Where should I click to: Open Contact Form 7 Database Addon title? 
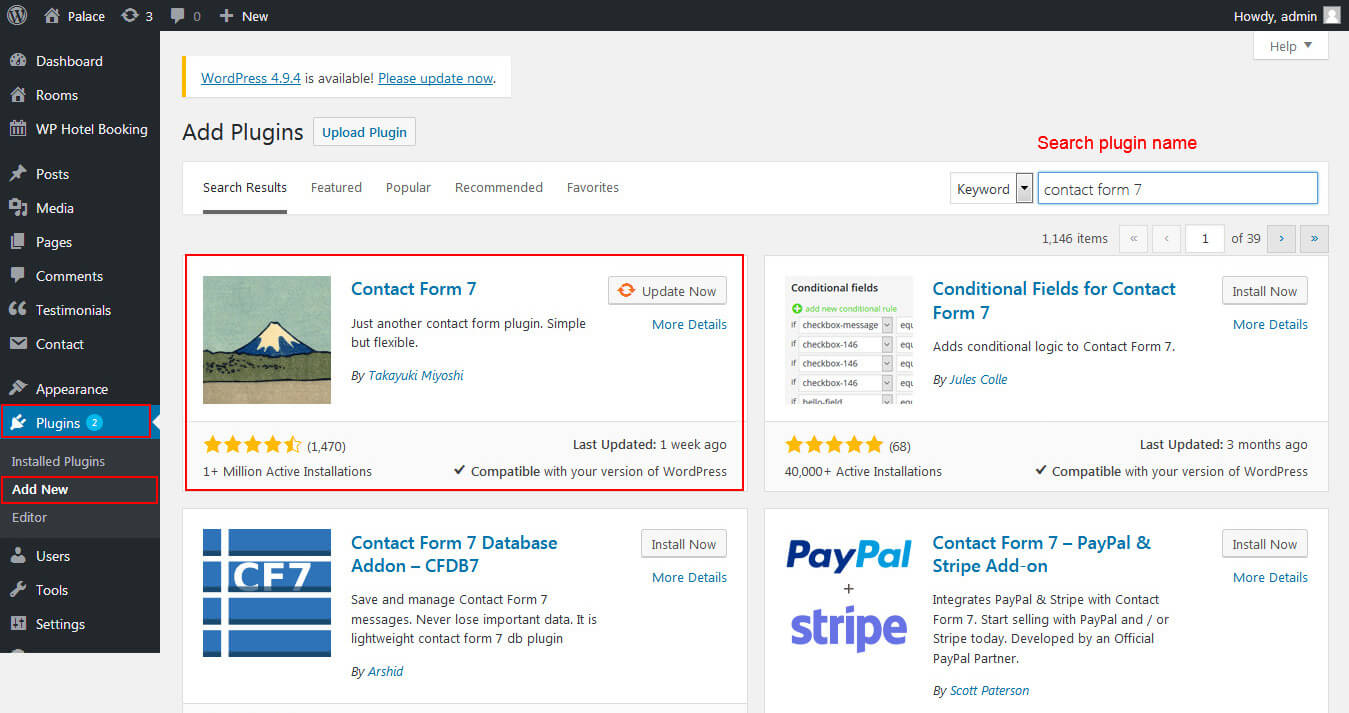pos(454,554)
